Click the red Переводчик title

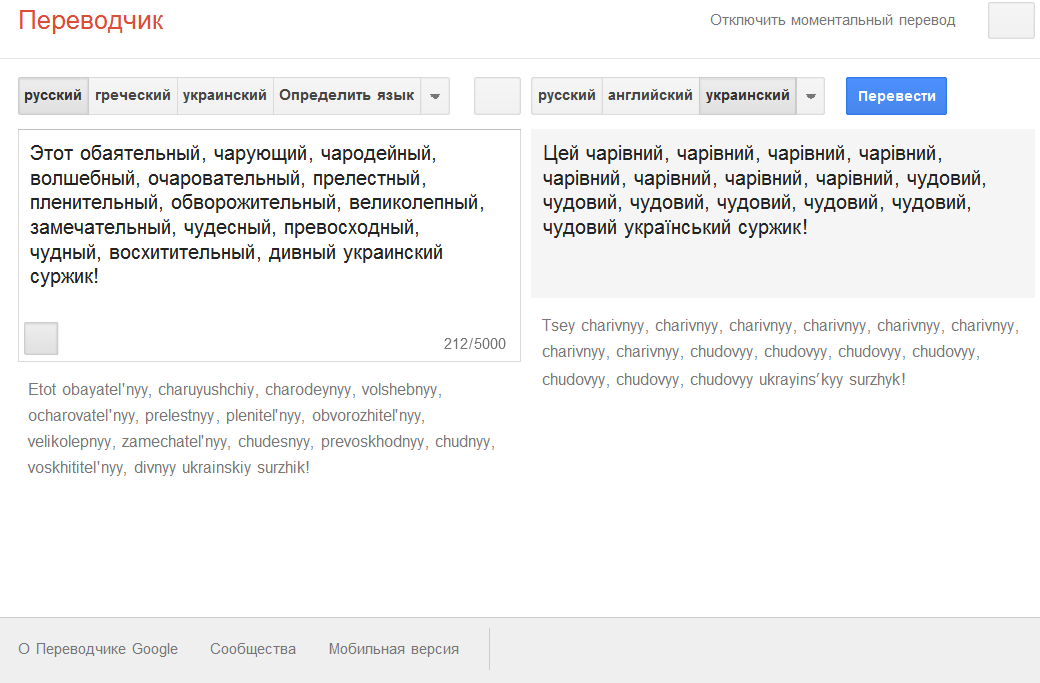[x=91, y=21]
